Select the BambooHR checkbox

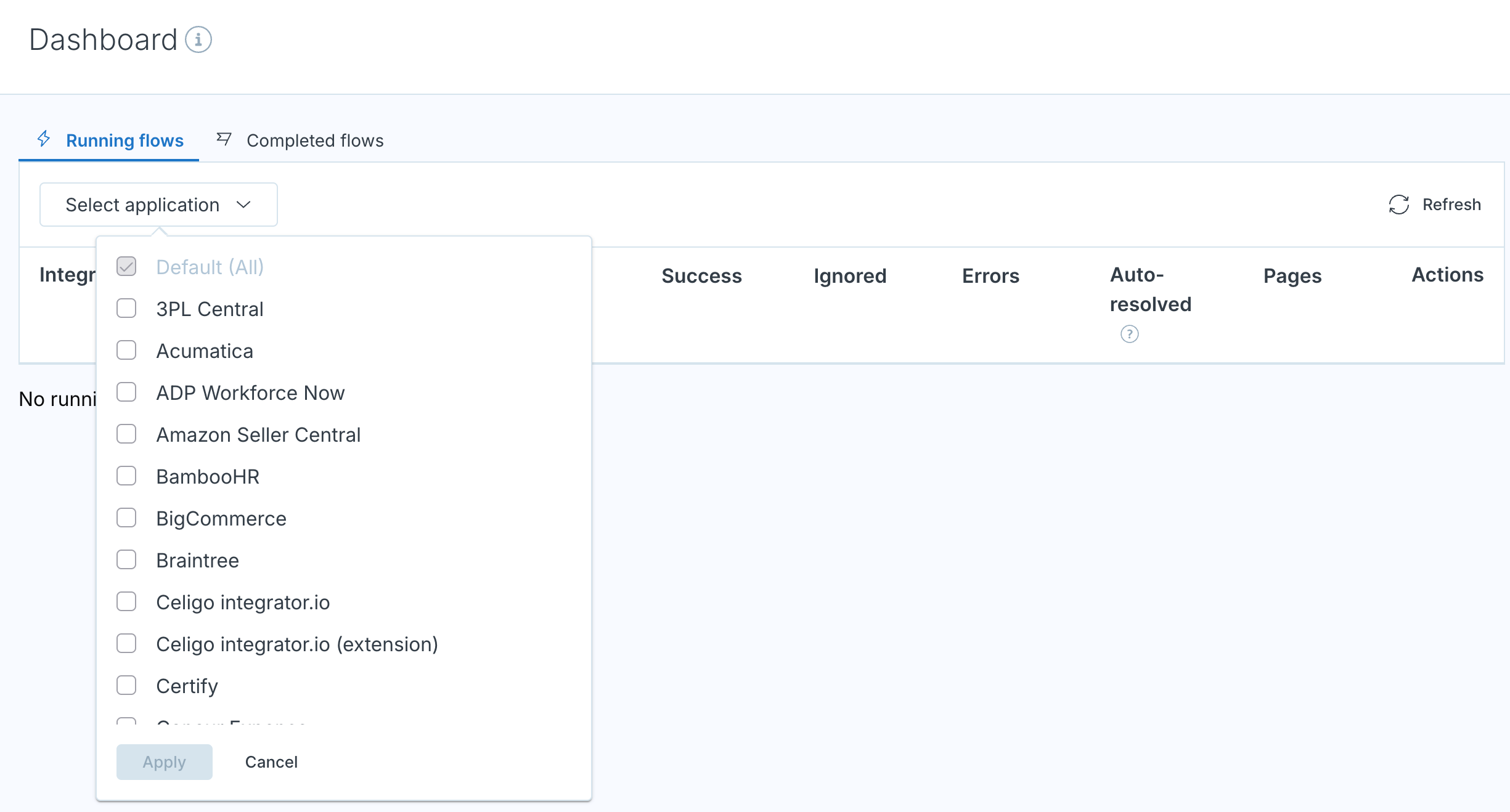pos(126,476)
